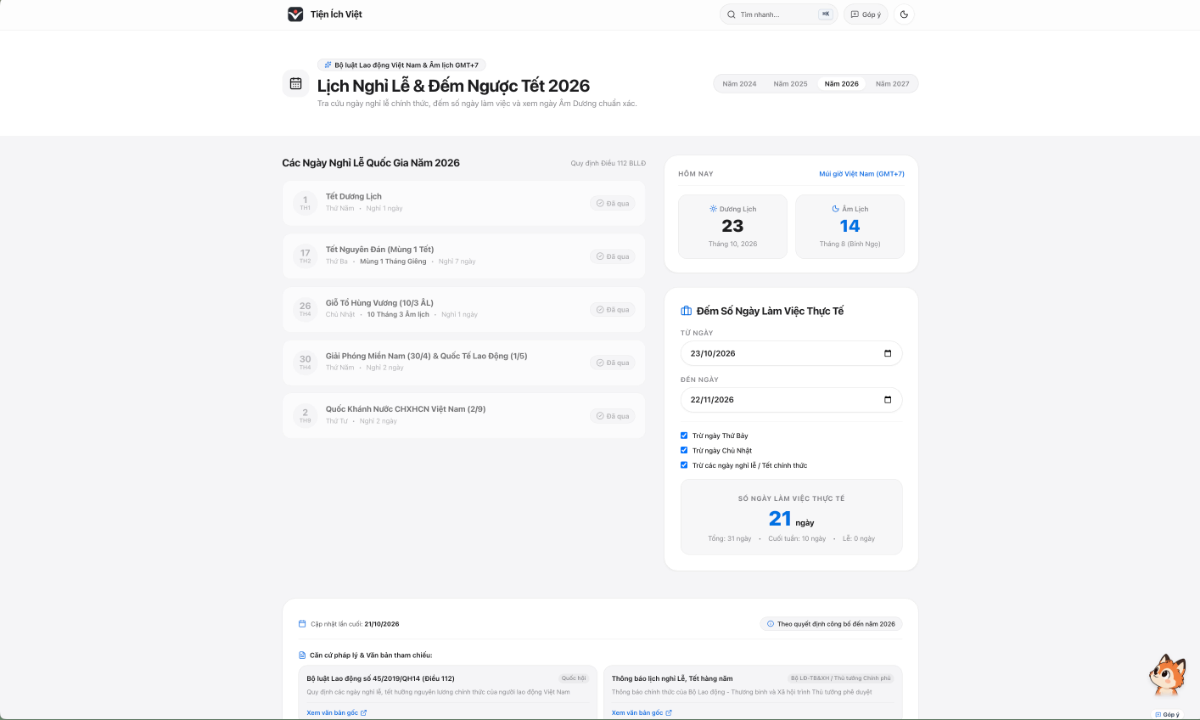The width and height of the screenshot is (1200, 720).
Task: Switch to Năm 2025 tab
Action: (790, 84)
